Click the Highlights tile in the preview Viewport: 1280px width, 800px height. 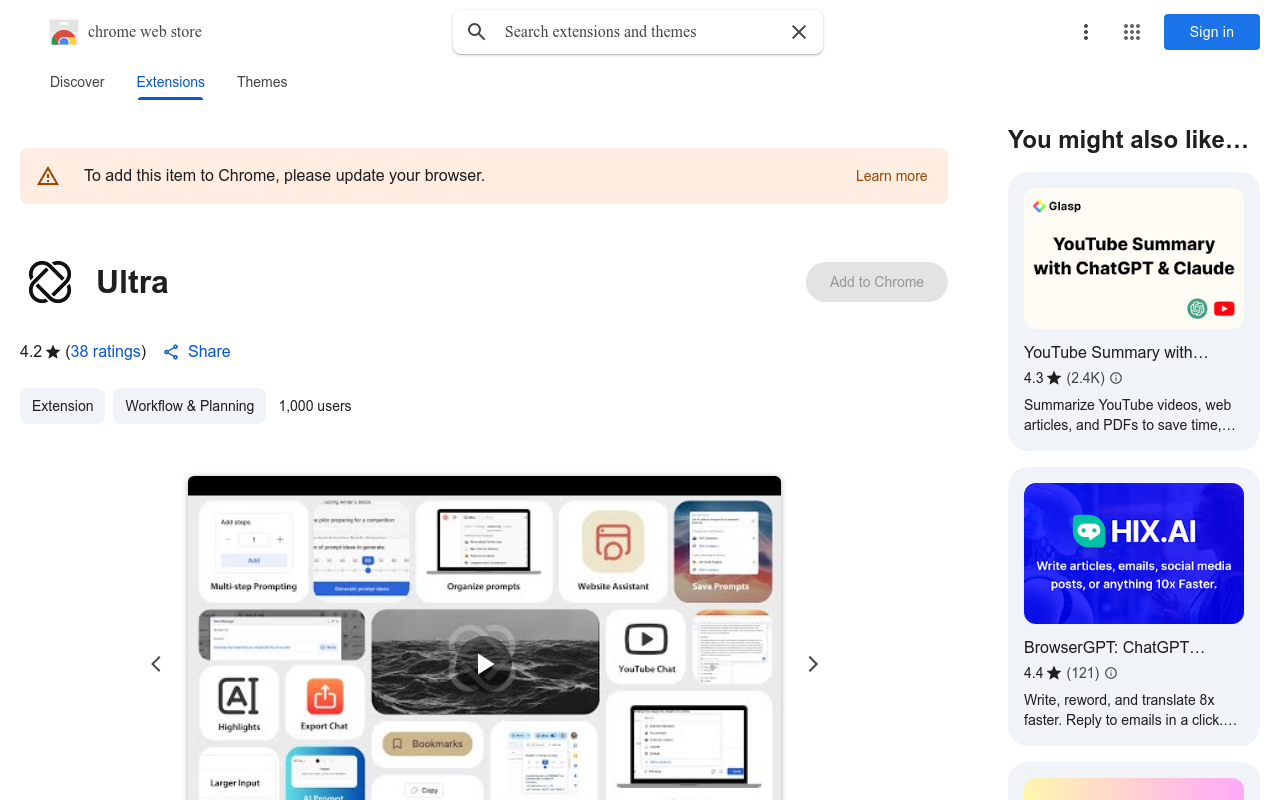pyautogui.click(x=239, y=702)
